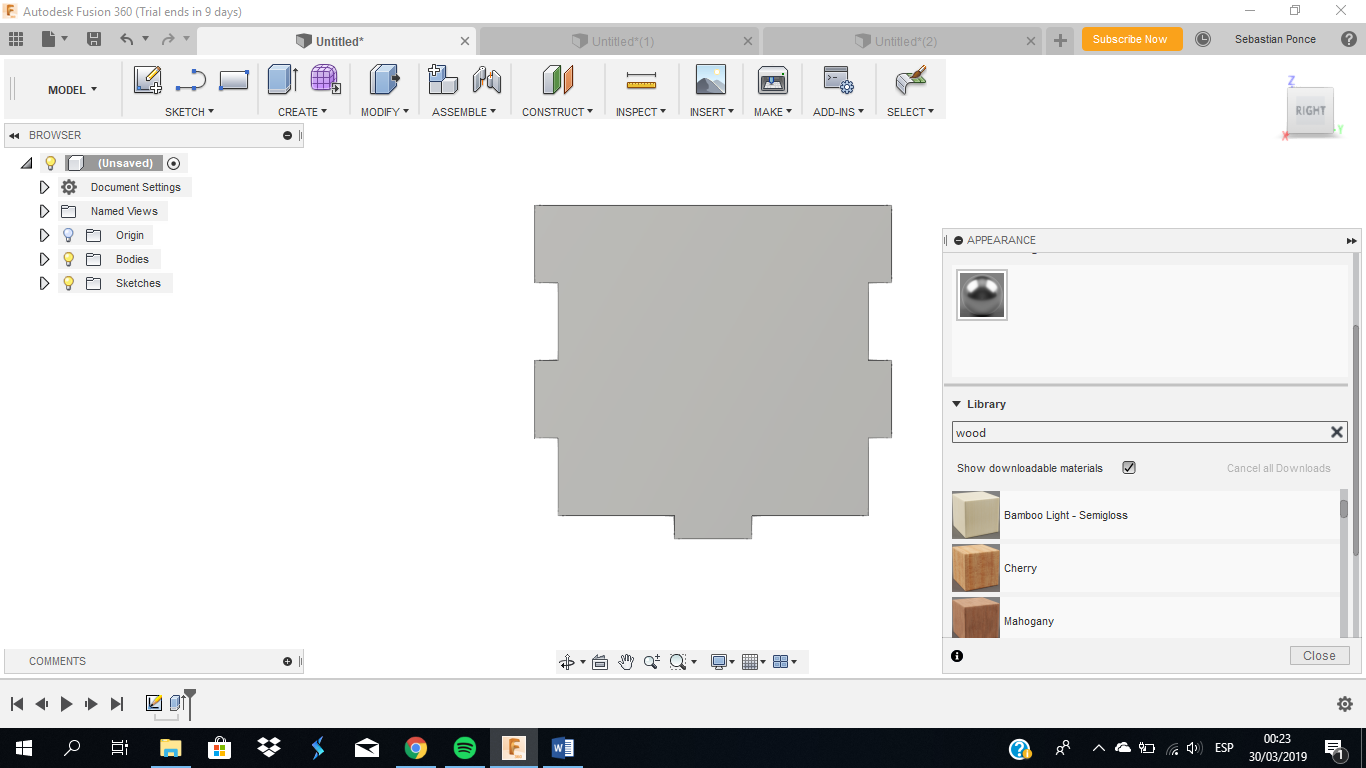
Task: Select the Rectangle sketch tool
Action: click(x=234, y=80)
